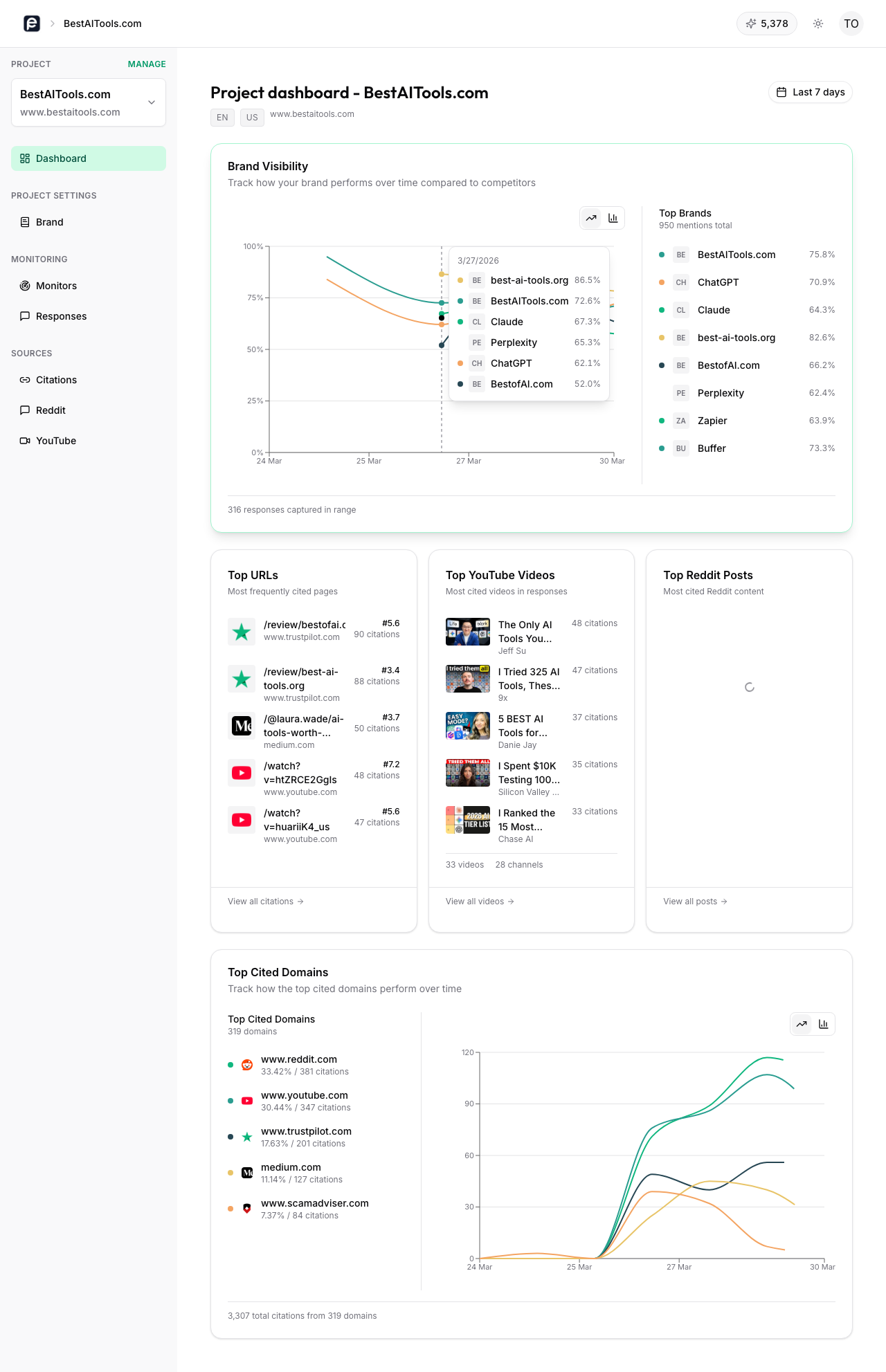Click the Trustpilot star beside www.trustpilot.com
This screenshot has width=886, height=1372.
(247, 1137)
